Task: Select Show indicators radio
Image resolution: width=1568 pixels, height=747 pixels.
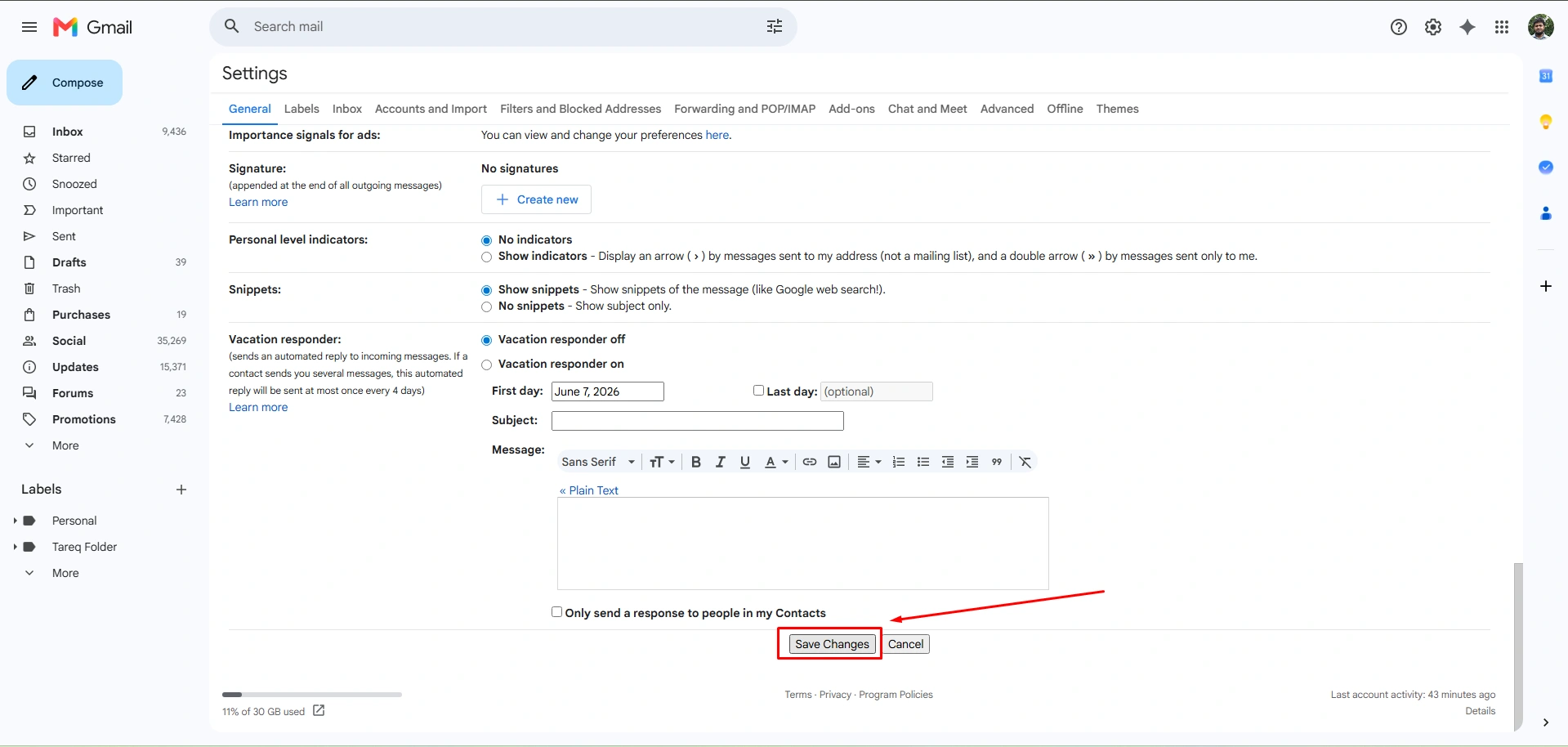Action: tap(486, 257)
